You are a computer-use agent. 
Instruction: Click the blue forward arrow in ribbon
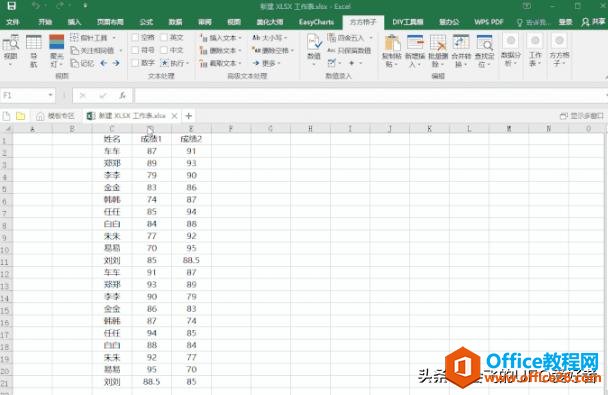coord(116,63)
